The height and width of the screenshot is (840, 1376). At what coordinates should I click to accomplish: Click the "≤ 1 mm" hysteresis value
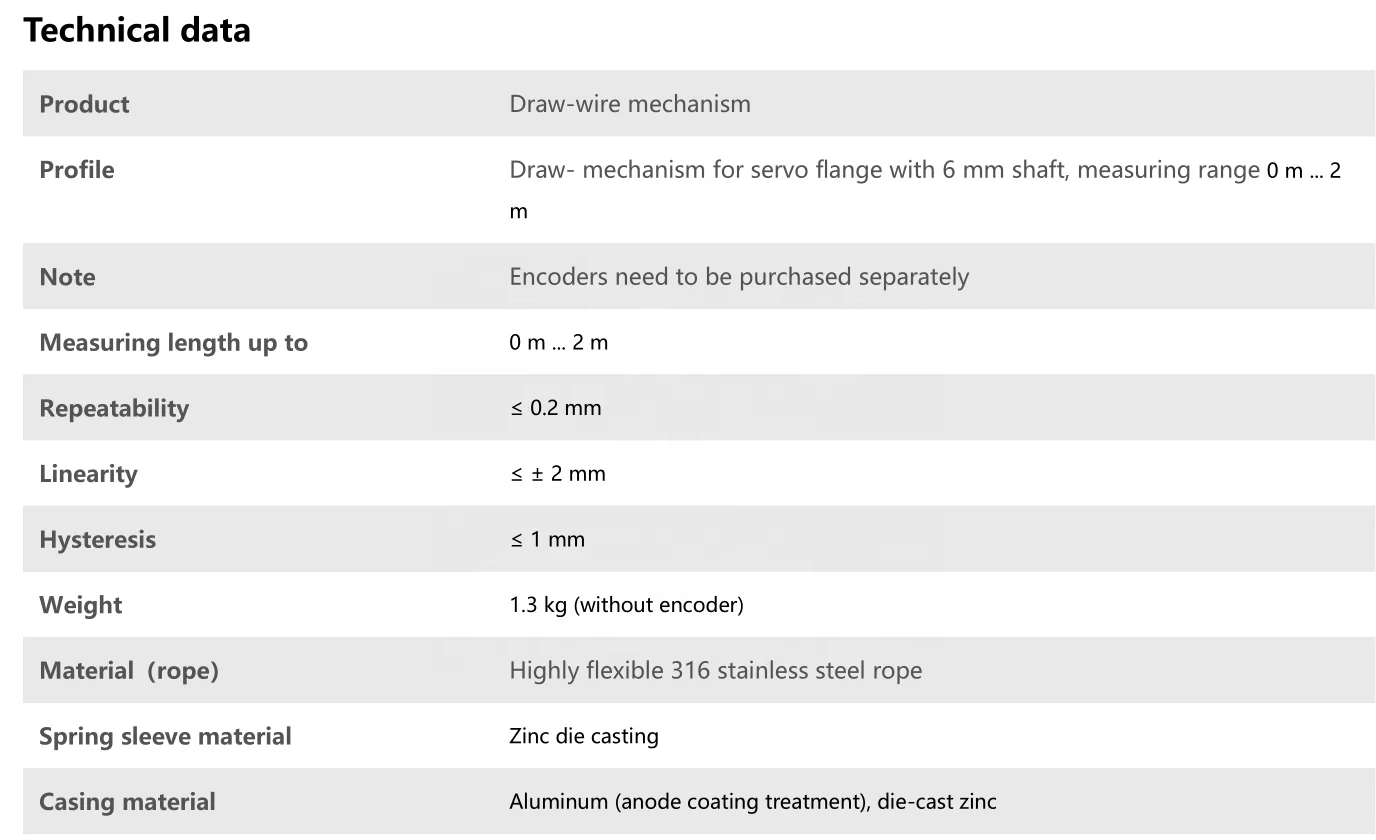(547, 540)
